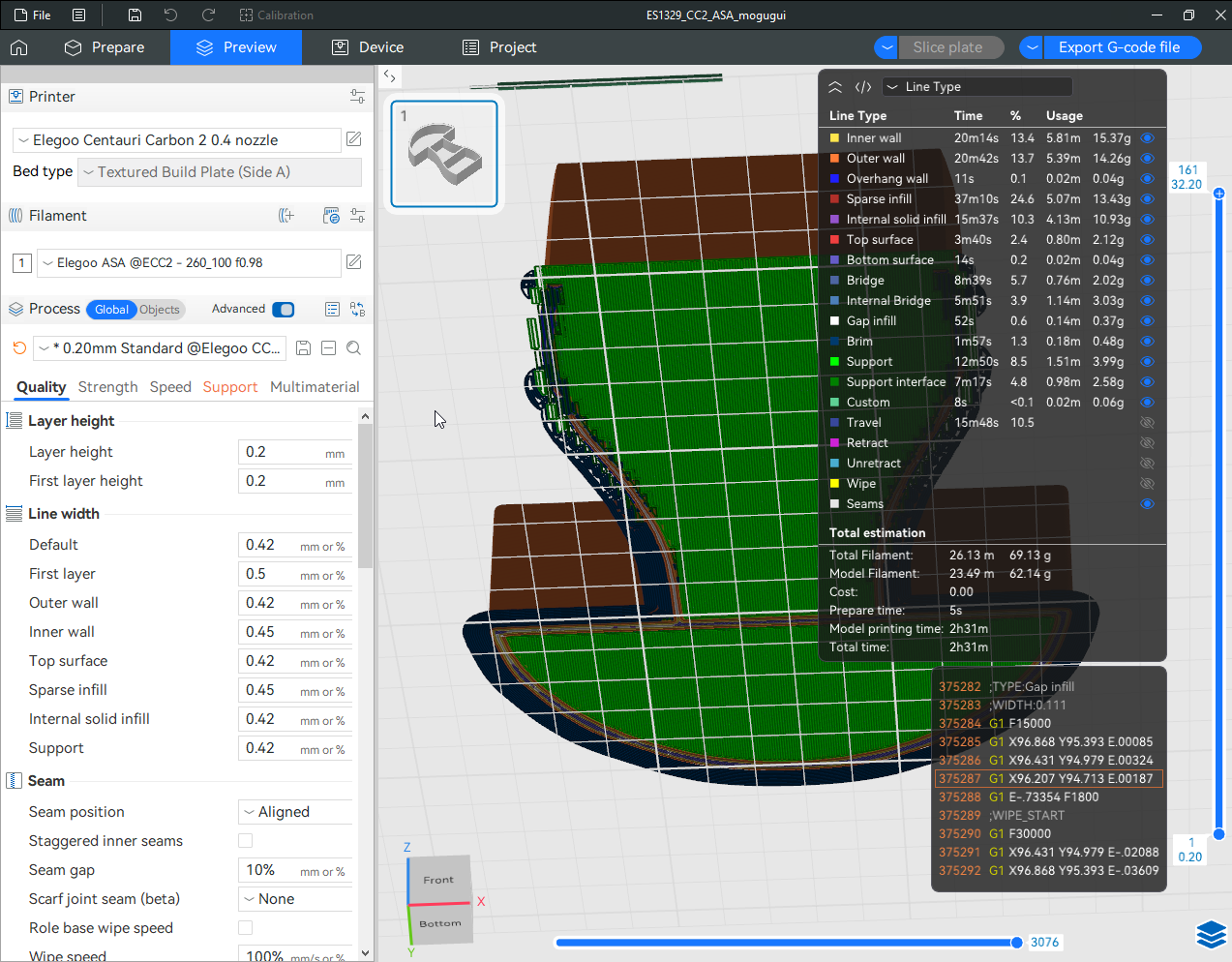This screenshot has width=1232, height=962.
Task: Click the layers stack icon in viewport corner
Action: (x=1211, y=934)
